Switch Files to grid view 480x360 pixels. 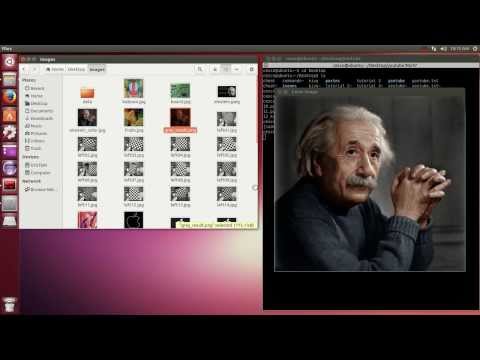pyautogui.click(x=226, y=69)
